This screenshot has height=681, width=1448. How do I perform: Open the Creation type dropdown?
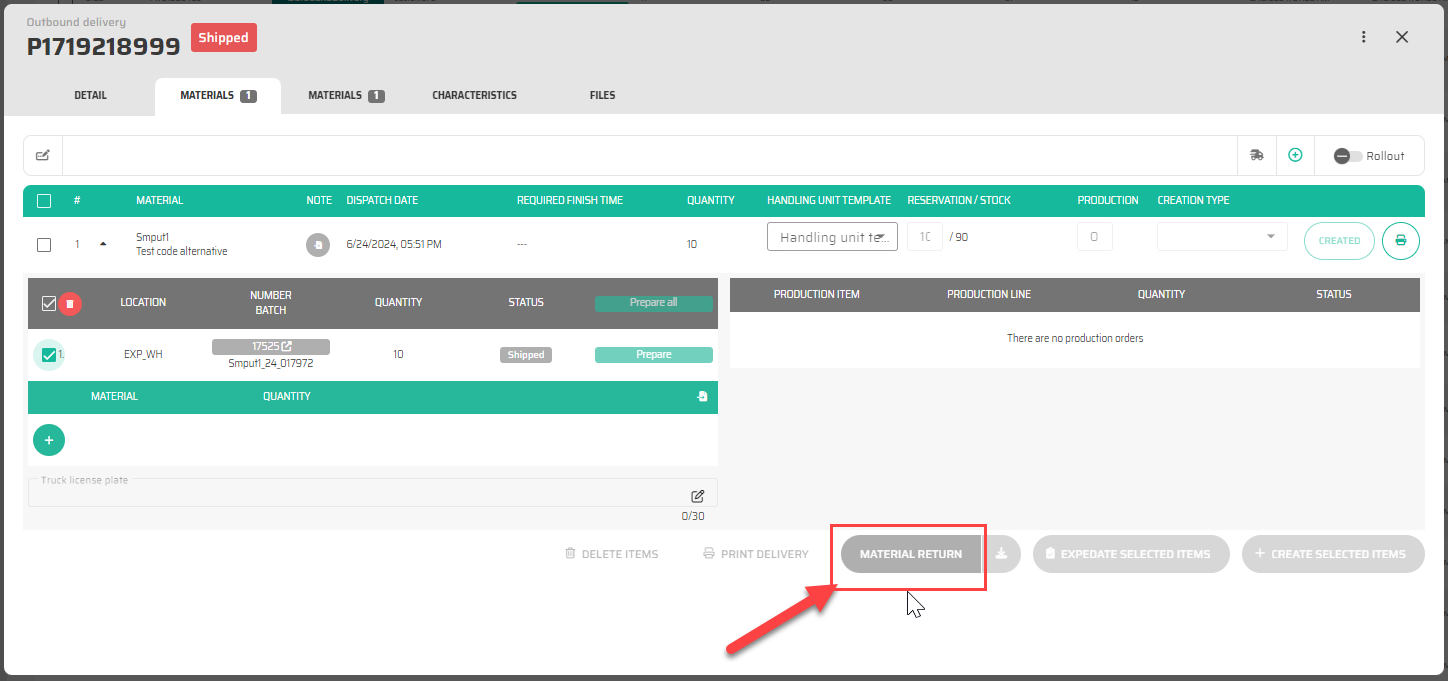1222,237
